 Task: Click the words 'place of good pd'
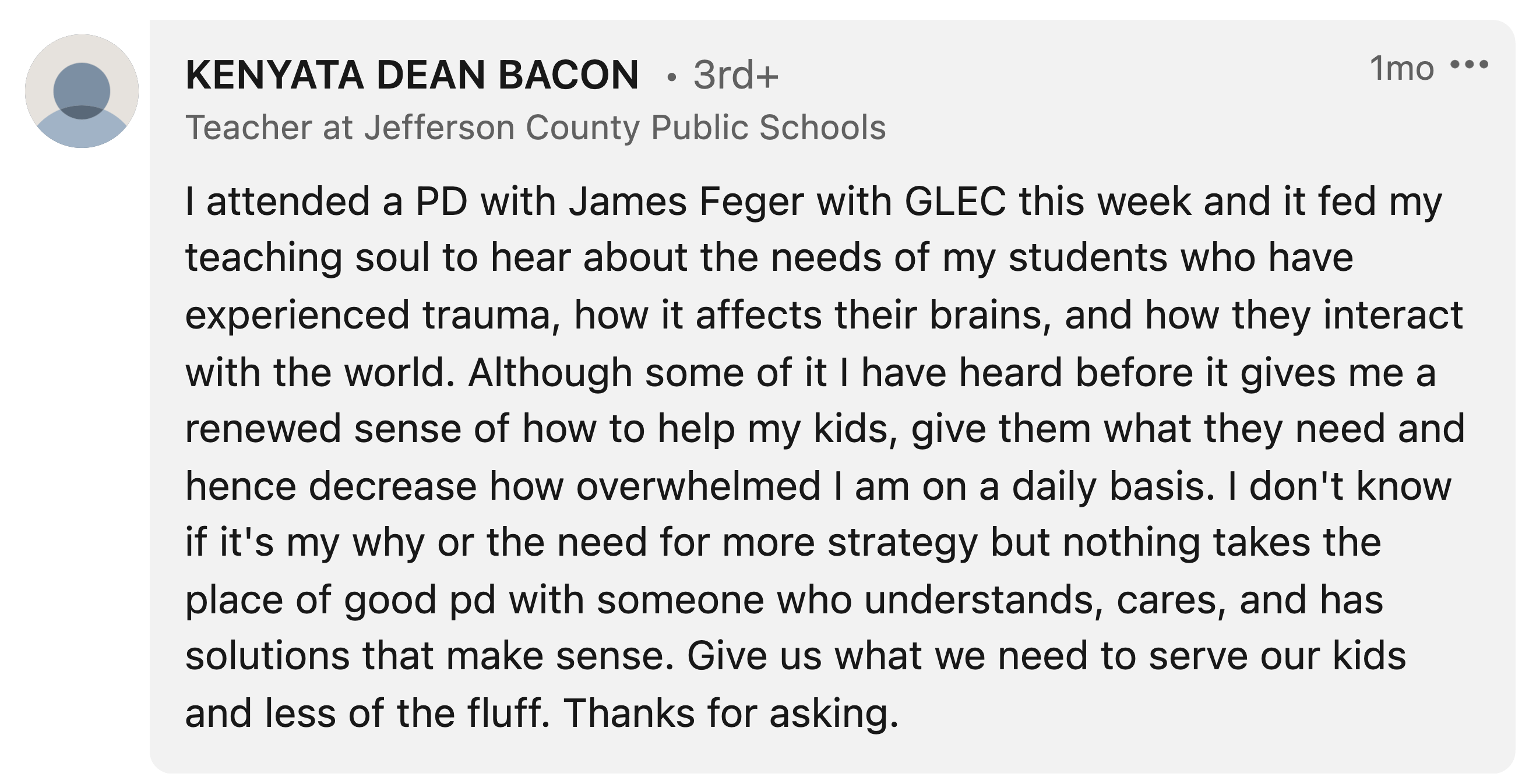340,599
